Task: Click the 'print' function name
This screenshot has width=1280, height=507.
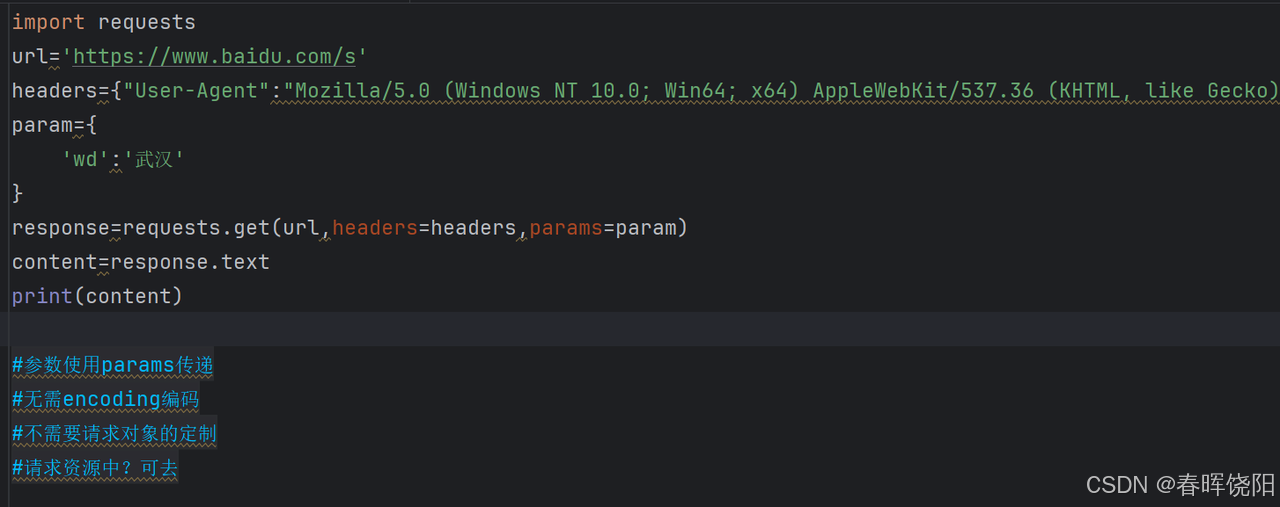Action: click(x=42, y=296)
